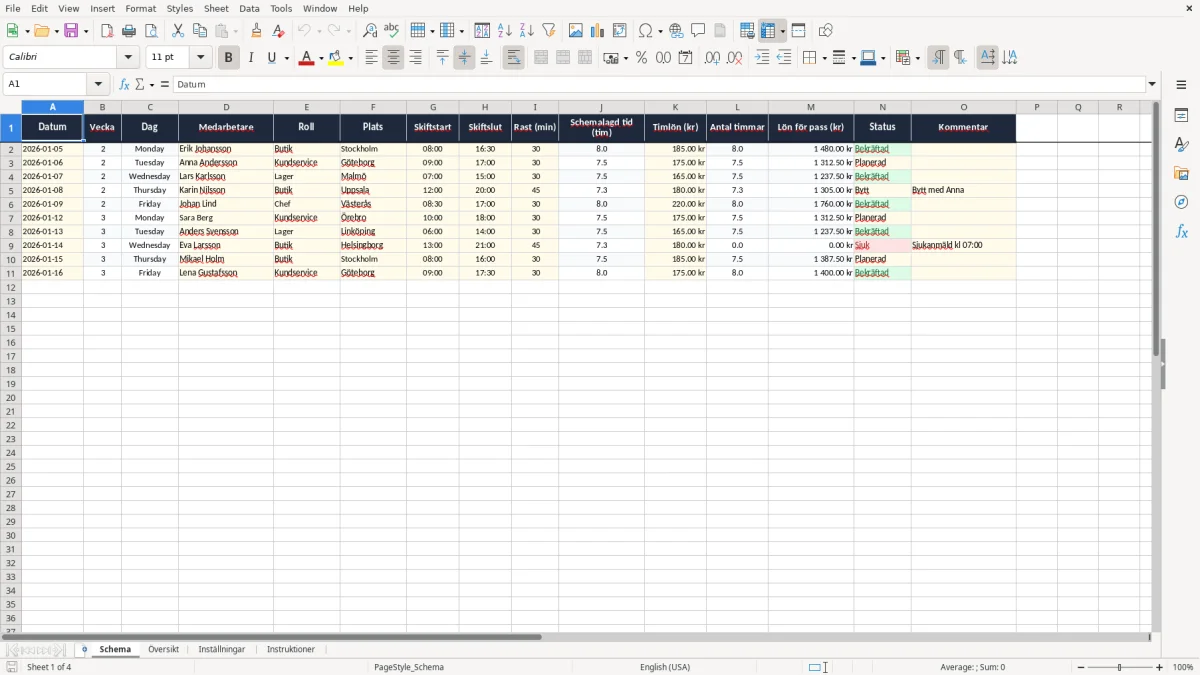Click the yellow highlight color swatch
1200x675 pixels.
335,58
